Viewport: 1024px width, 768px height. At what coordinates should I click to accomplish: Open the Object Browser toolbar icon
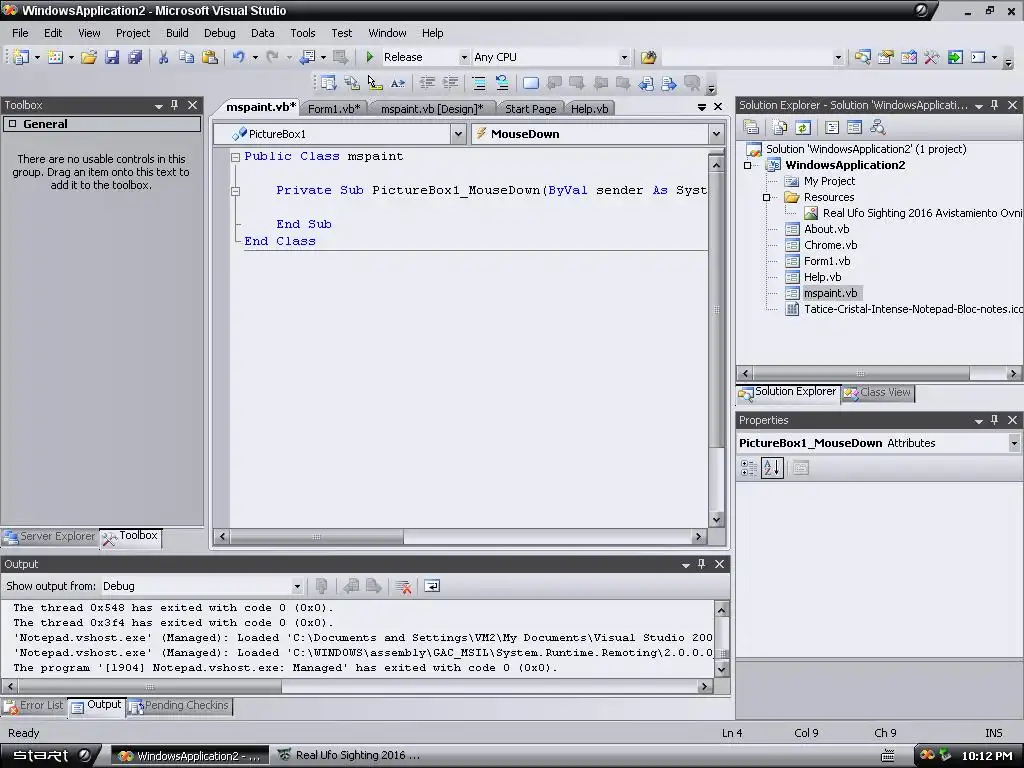point(908,57)
